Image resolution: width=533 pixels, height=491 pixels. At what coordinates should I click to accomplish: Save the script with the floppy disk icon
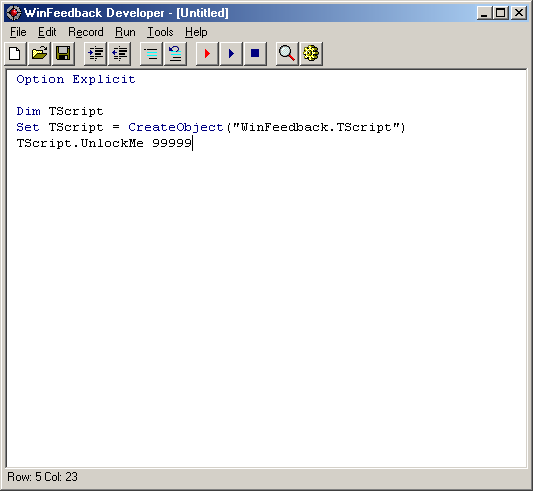[63, 54]
